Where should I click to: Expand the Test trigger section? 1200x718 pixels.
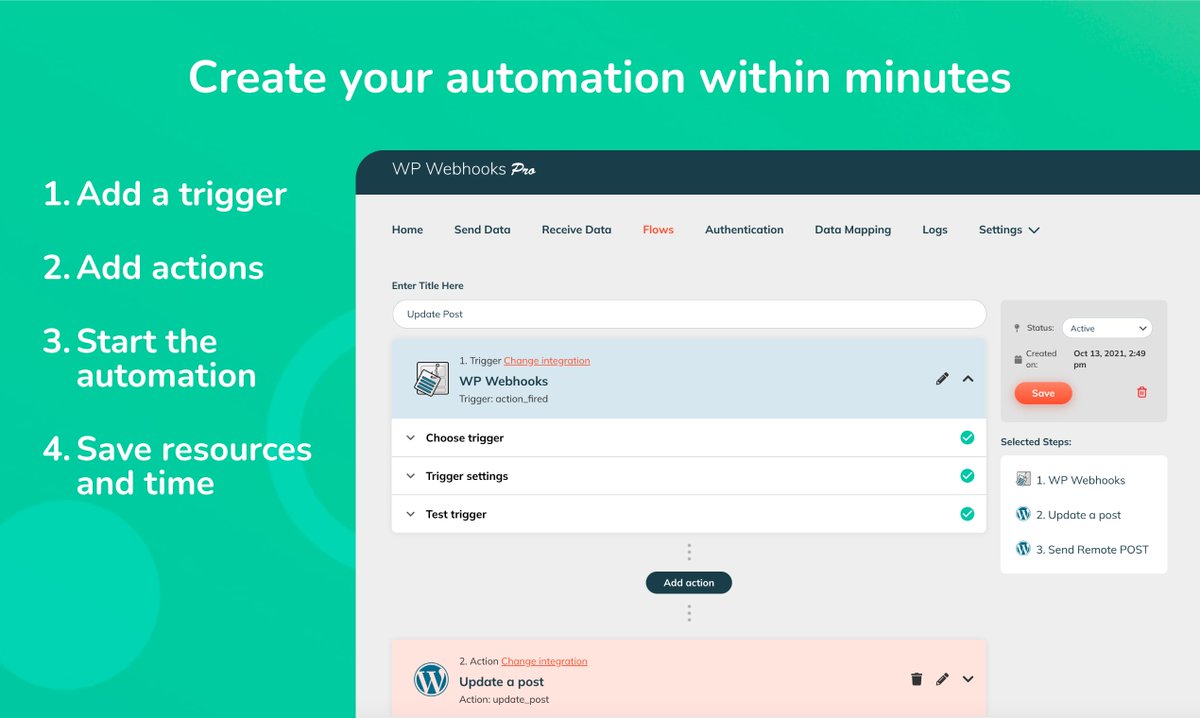click(x=410, y=514)
